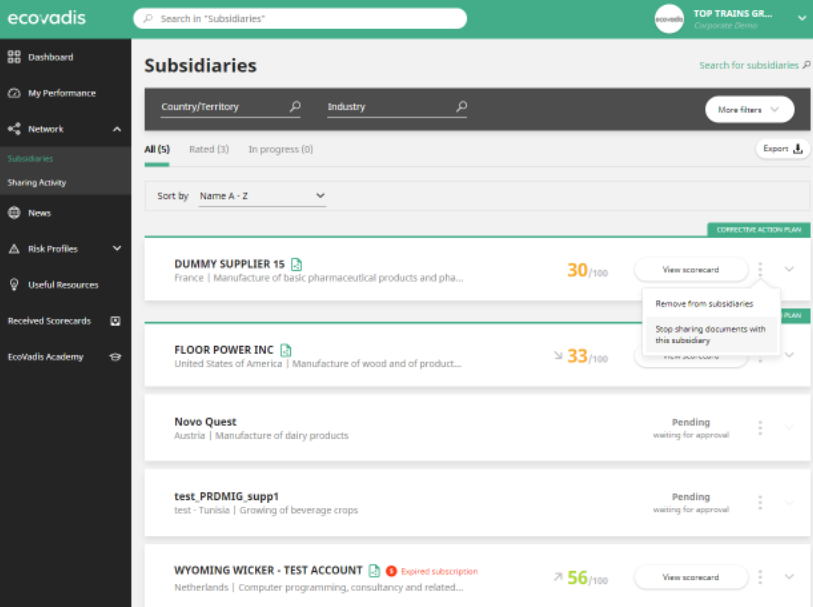Click the EcoVadis Academy graduation cap icon
813x607 pixels.
115,357
